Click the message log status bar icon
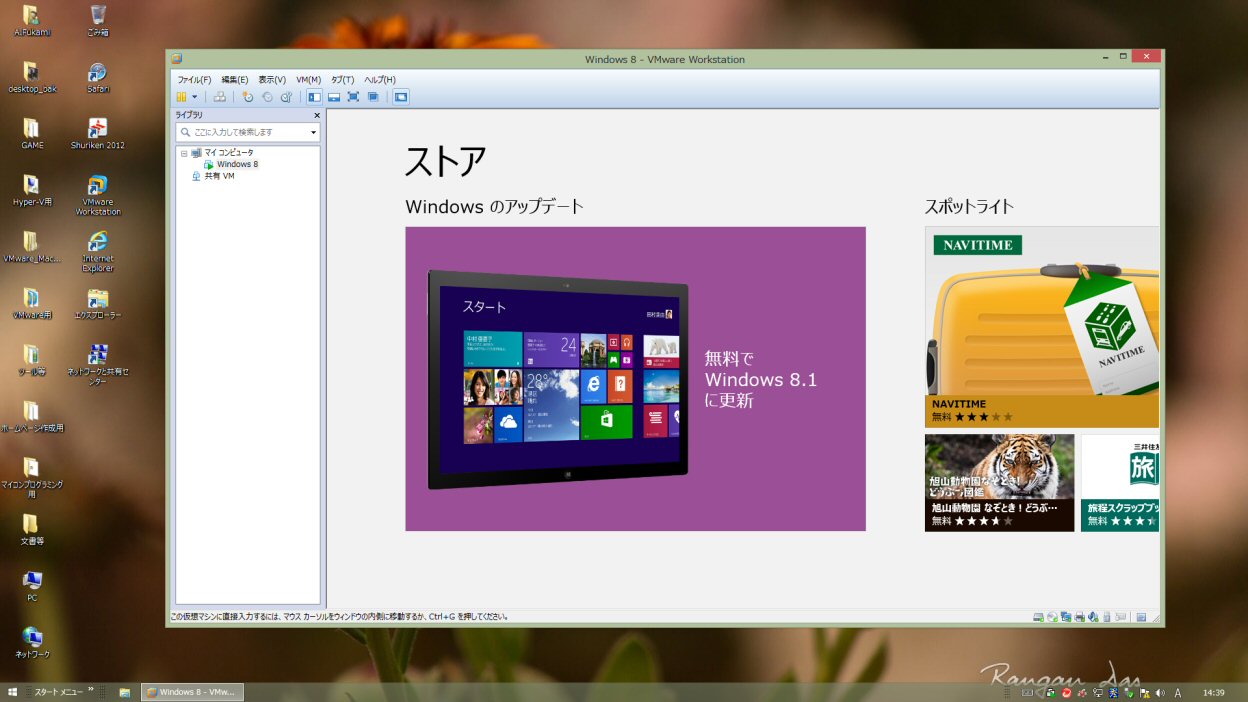The height and width of the screenshot is (702, 1248). point(1121,617)
